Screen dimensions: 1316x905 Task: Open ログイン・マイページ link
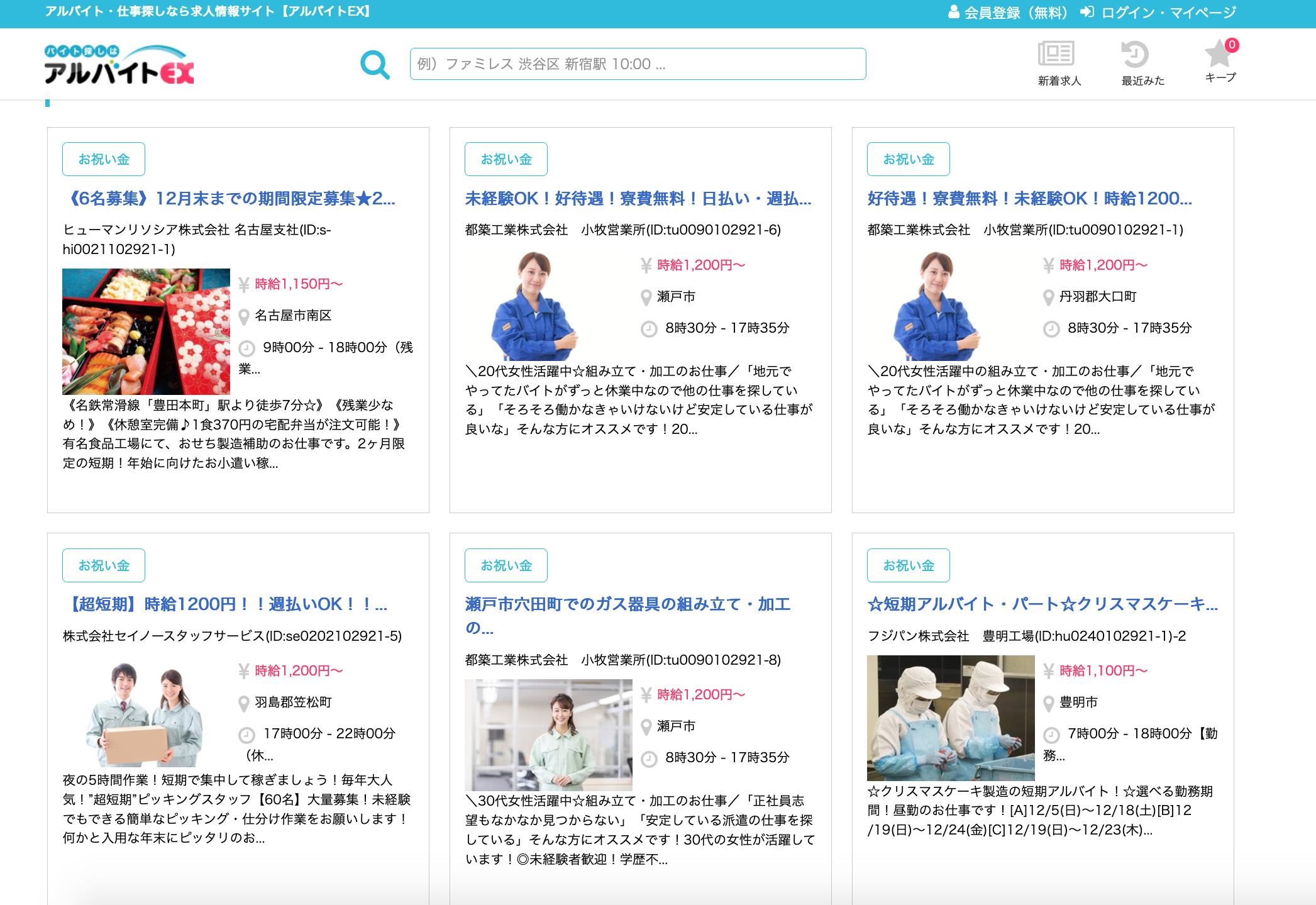point(1158,13)
